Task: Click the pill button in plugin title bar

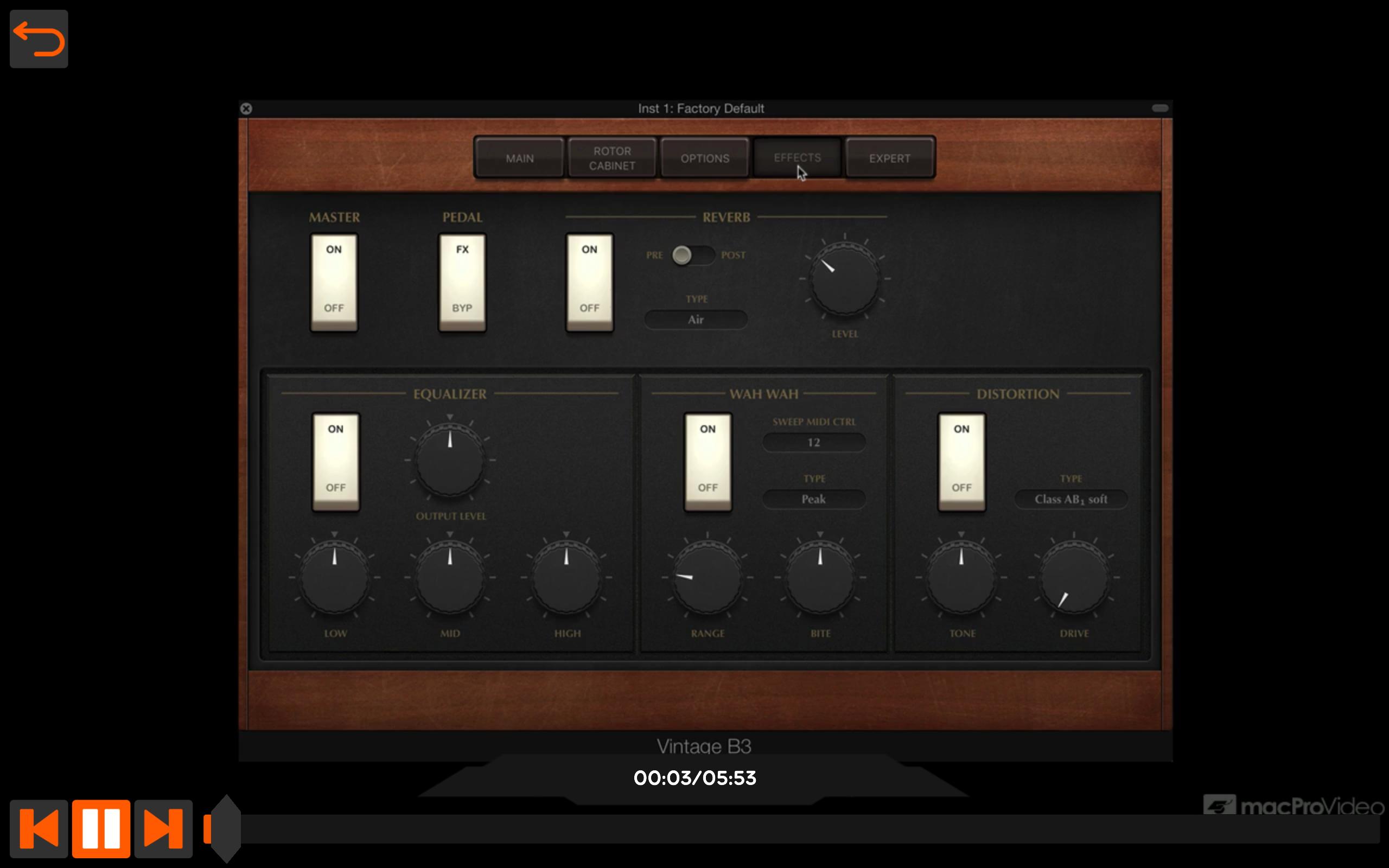Action: click(x=1160, y=108)
